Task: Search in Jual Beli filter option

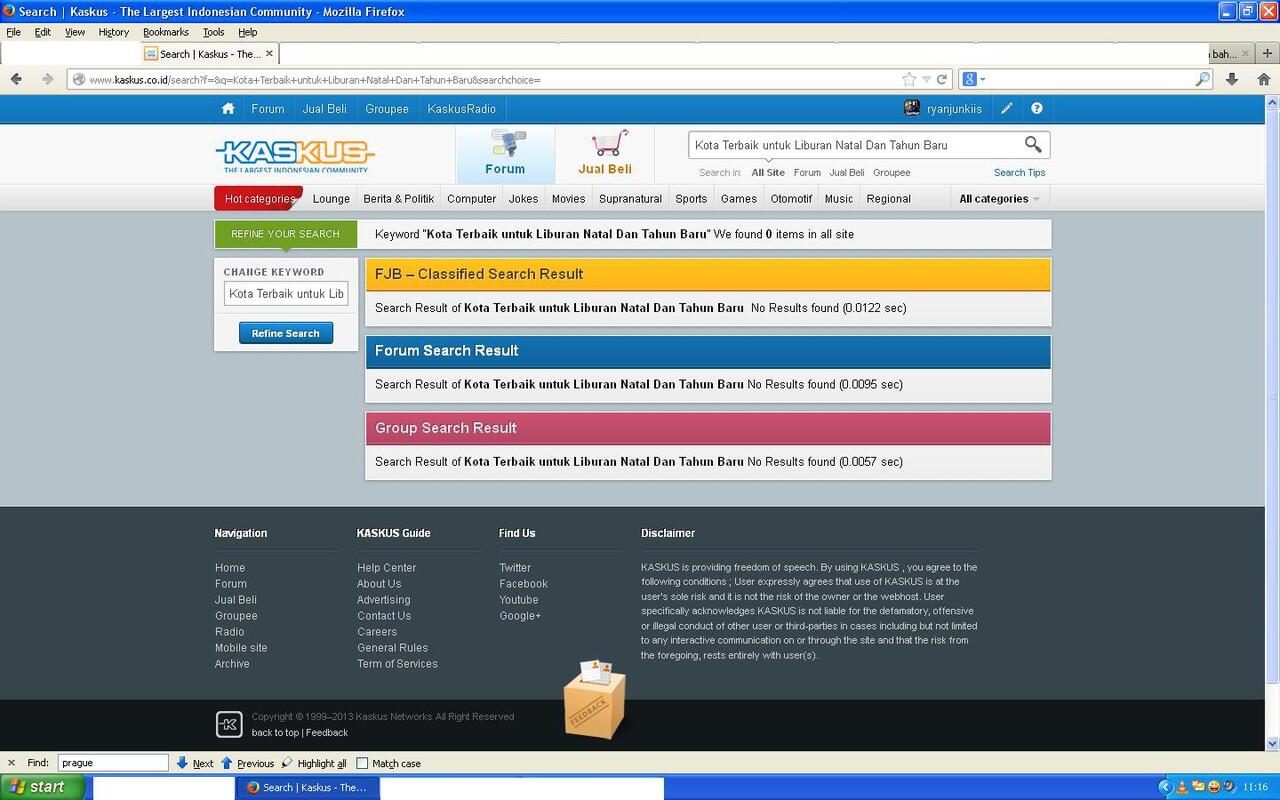Action: point(847,173)
